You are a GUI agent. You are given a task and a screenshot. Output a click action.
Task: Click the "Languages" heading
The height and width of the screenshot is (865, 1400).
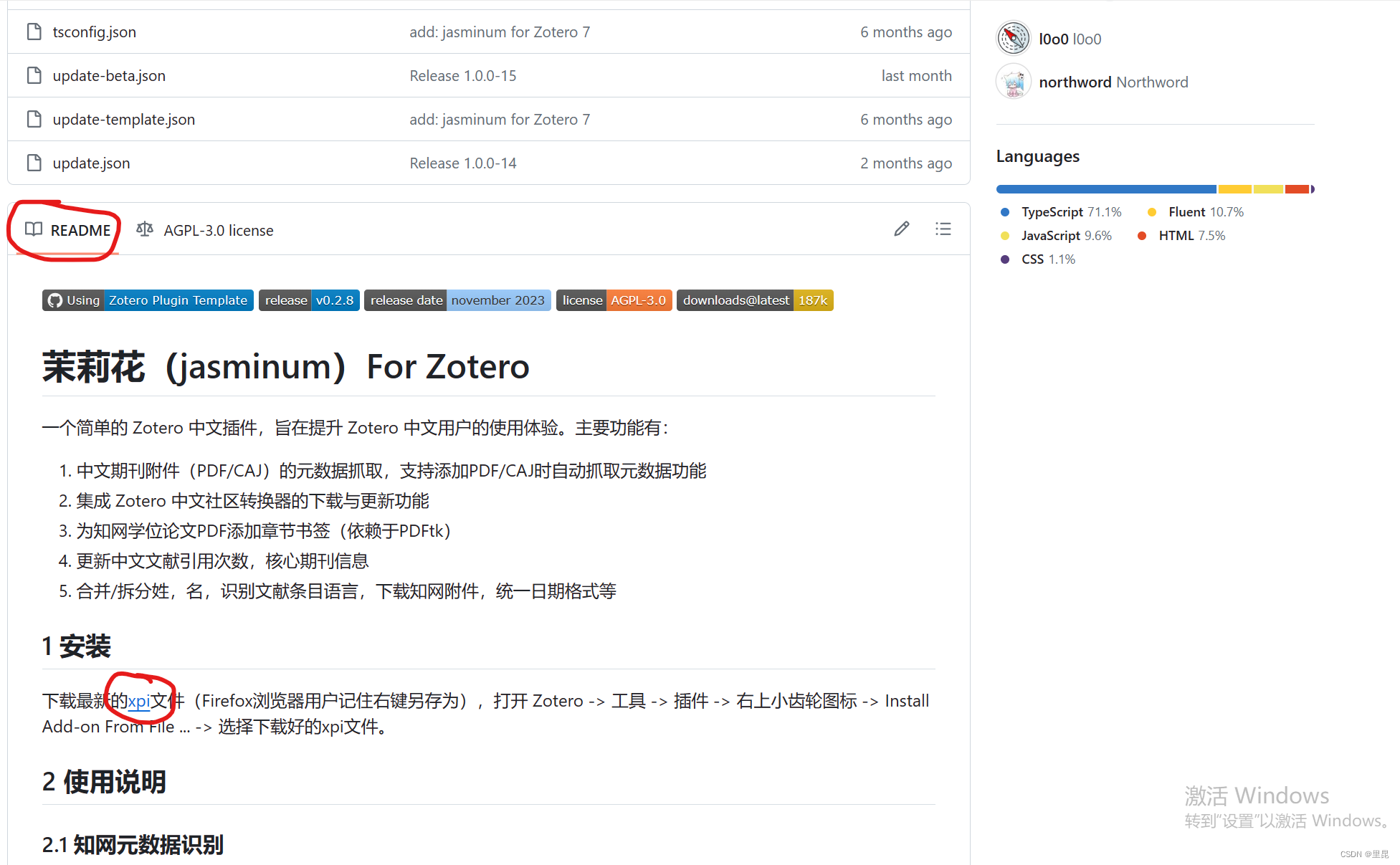(1038, 156)
